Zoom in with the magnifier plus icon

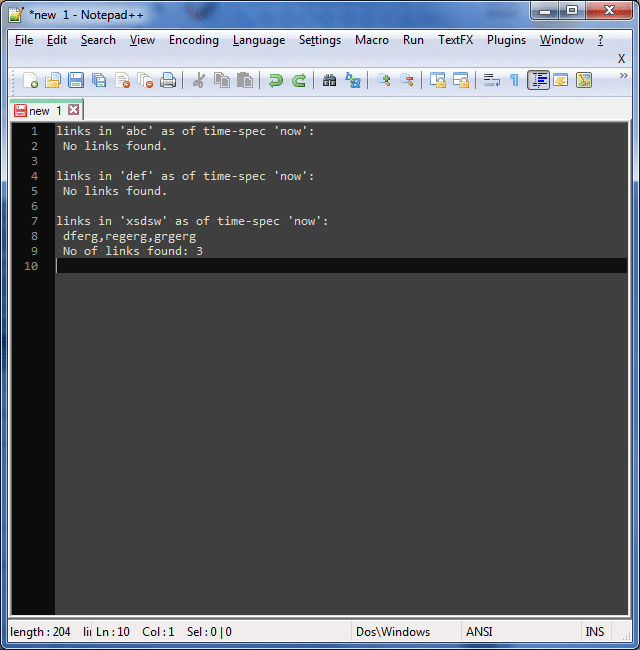[384, 80]
